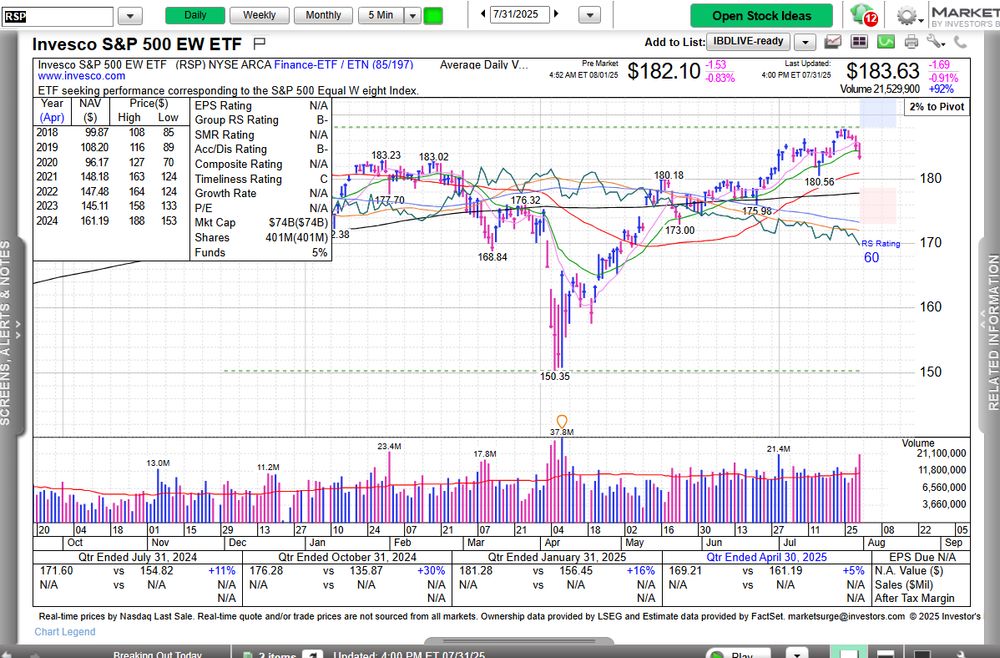Viewport: 1000px width, 658px height.
Task: Open the www.invesco.com link
Action: (82, 76)
